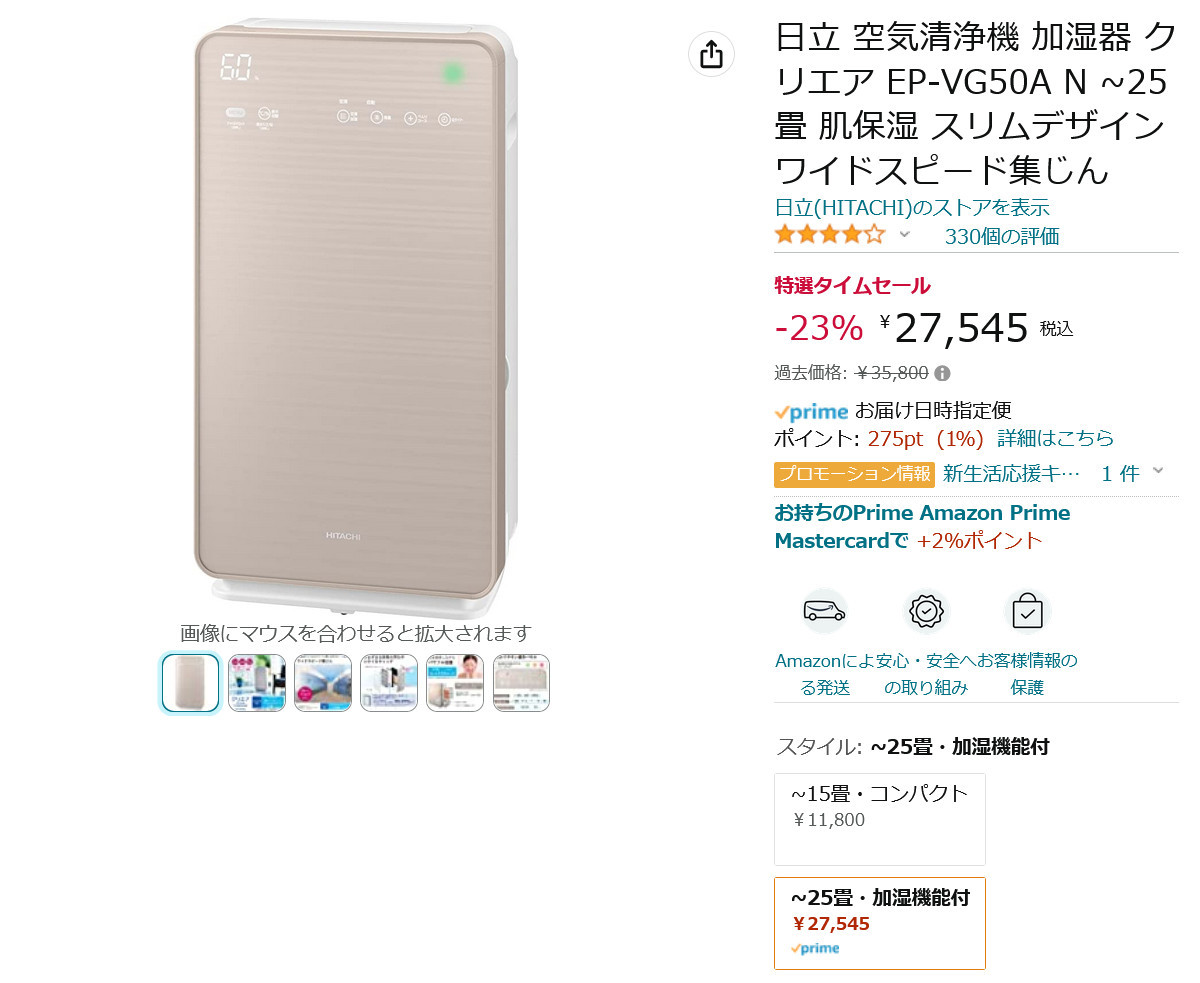The width and height of the screenshot is (1200, 983).
Task: Click the 新生活応援 promotion link
Action: coord(1012,473)
